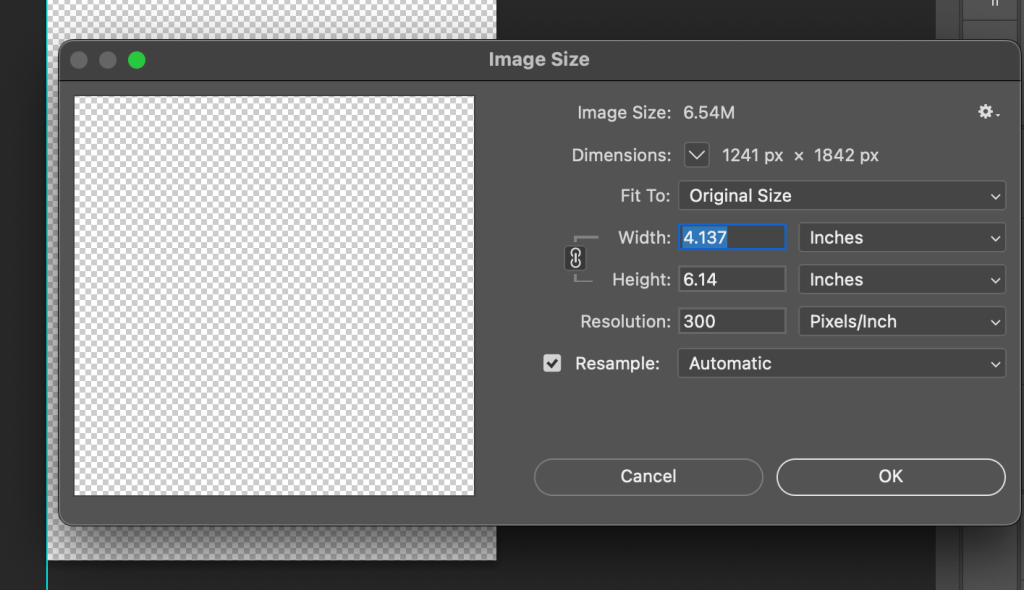Click the green zoom window button
This screenshot has height=590, width=1024.
click(137, 60)
